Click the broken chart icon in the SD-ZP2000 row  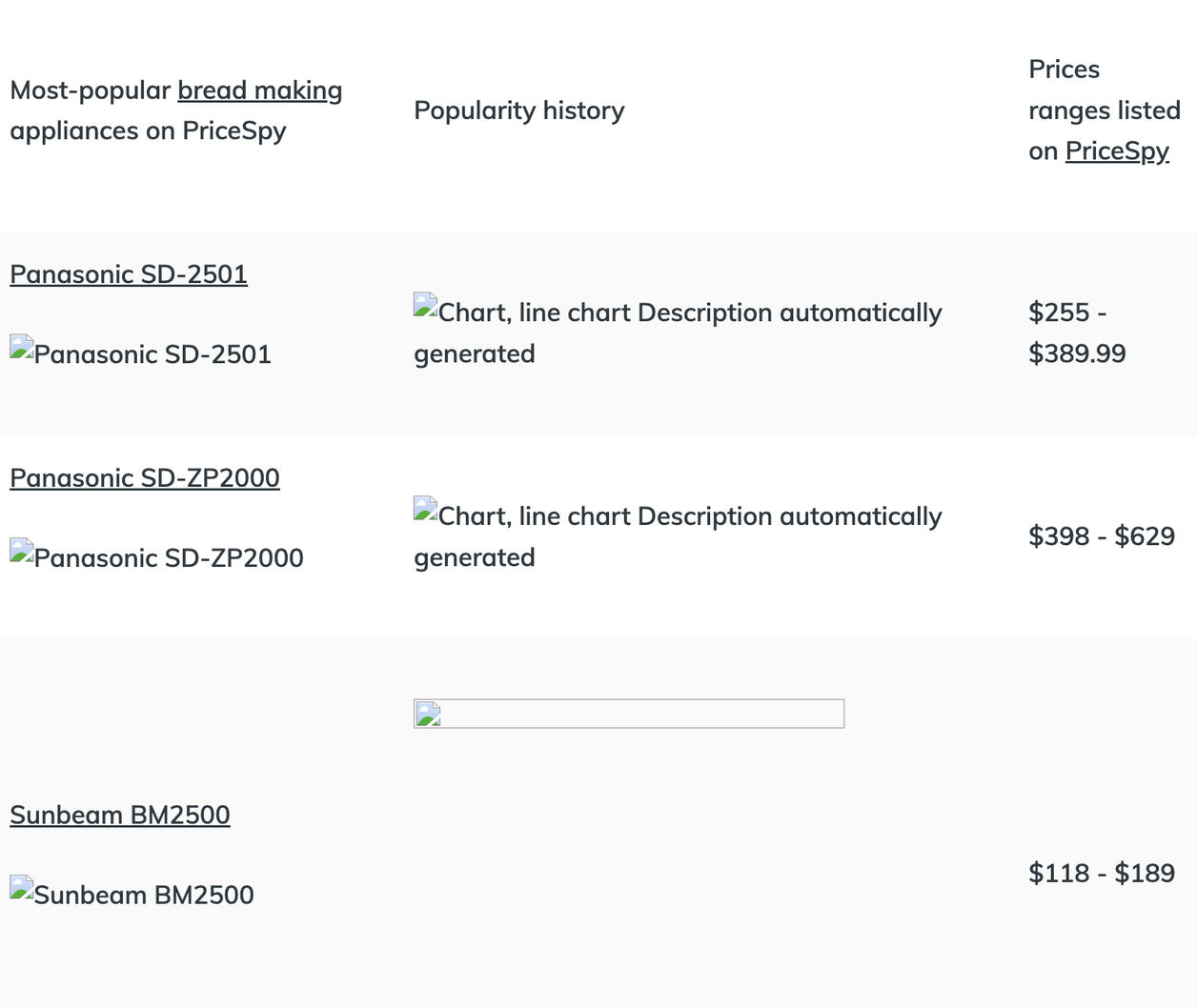pyautogui.click(x=426, y=509)
